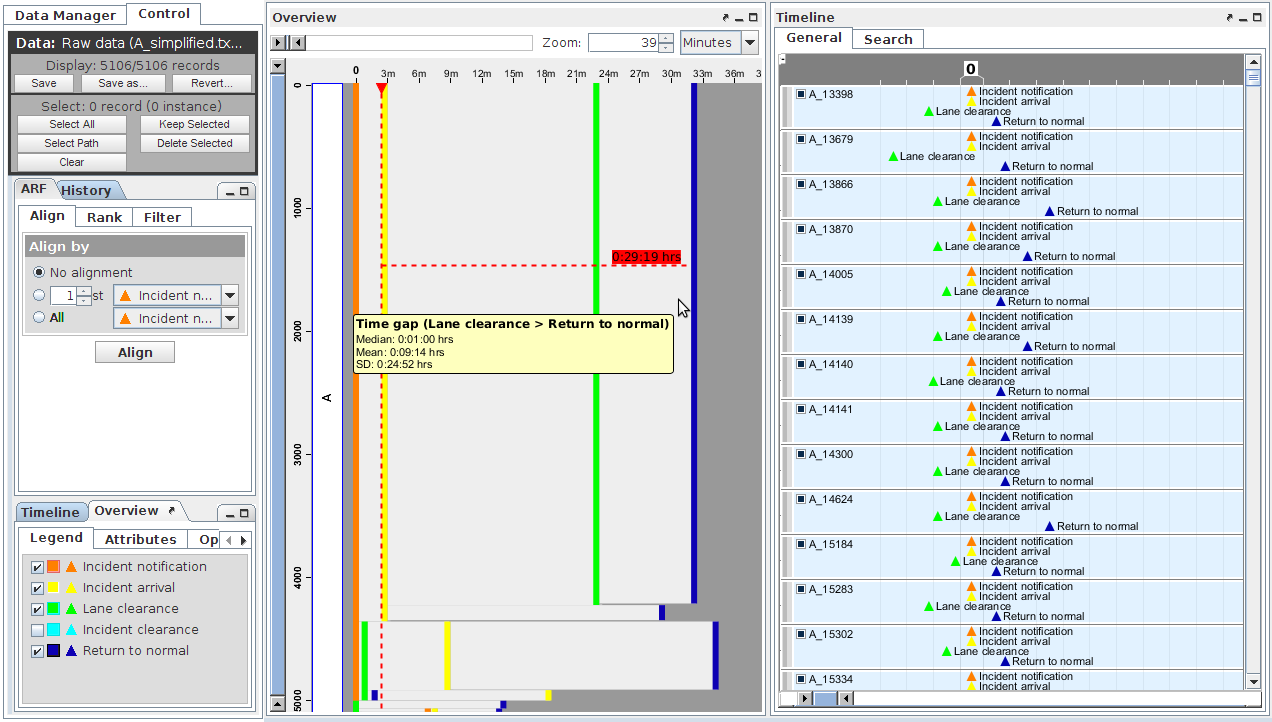
Task: Click the detach icon in Overview panel header
Action: pos(726,18)
